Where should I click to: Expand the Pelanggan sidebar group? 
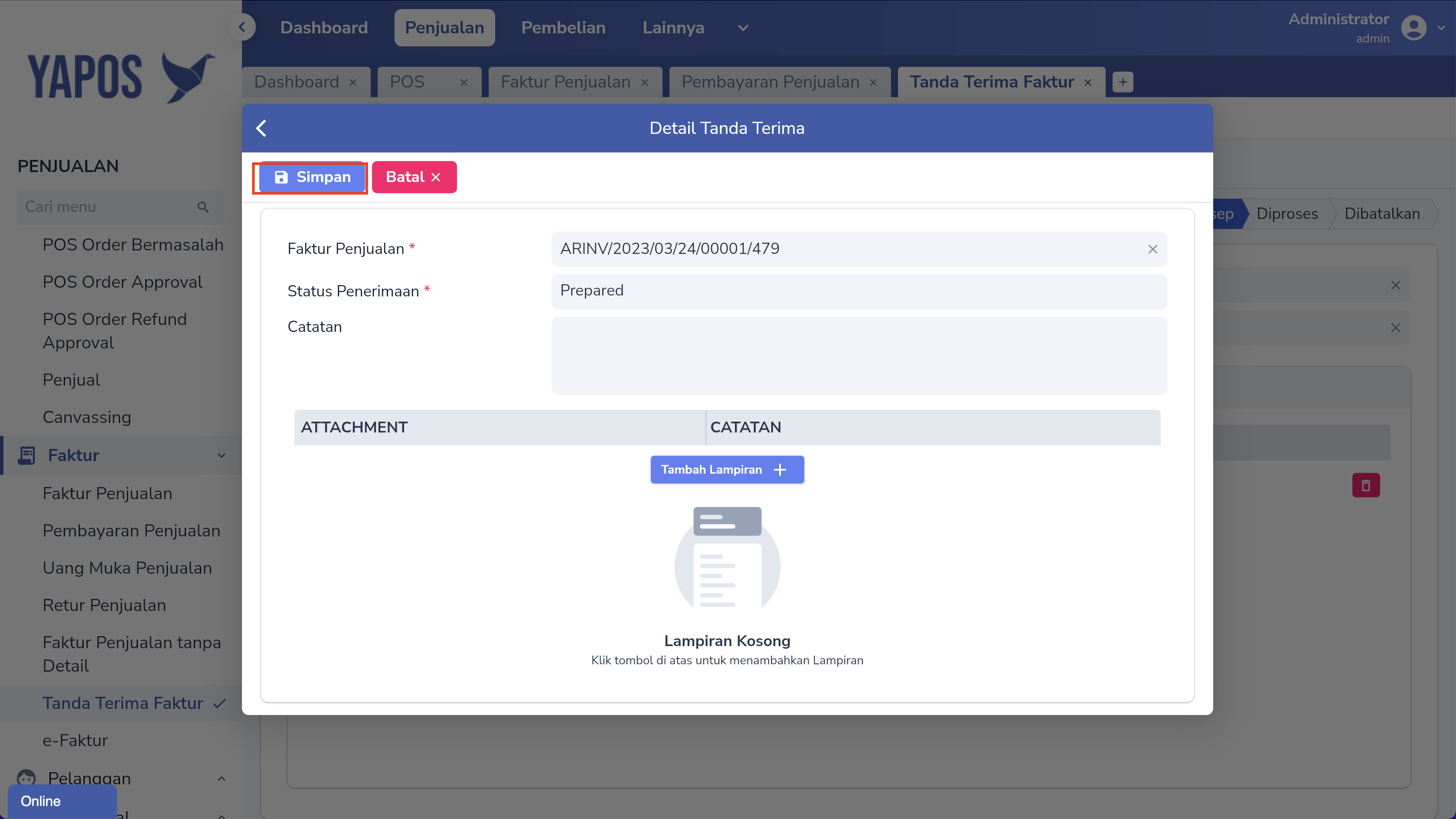[x=222, y=778]
